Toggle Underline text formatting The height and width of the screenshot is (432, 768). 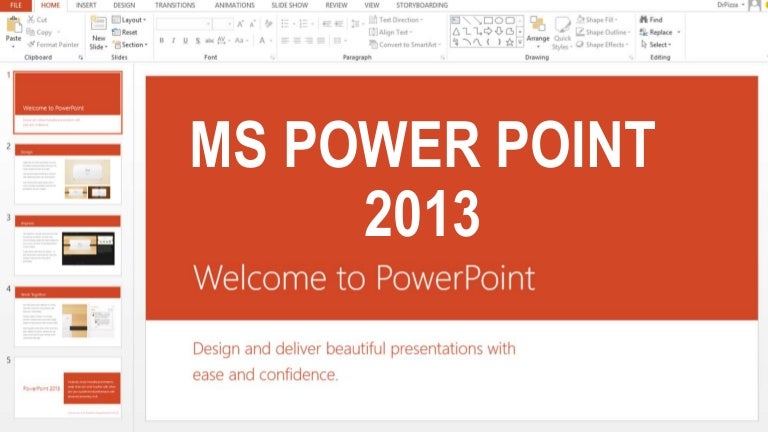(x=185, y=41)
